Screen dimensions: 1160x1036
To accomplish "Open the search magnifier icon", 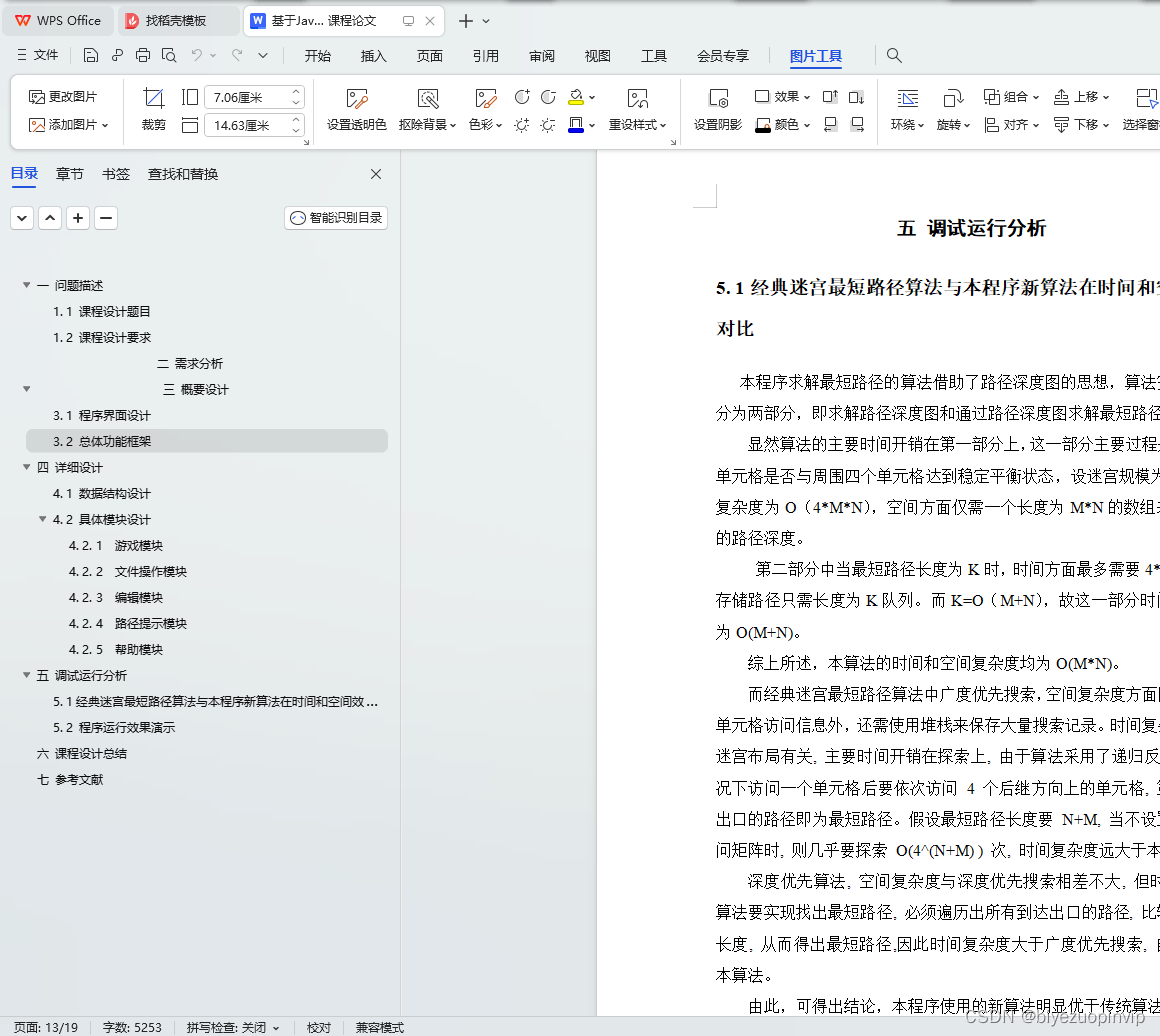I will pos(893,56).
